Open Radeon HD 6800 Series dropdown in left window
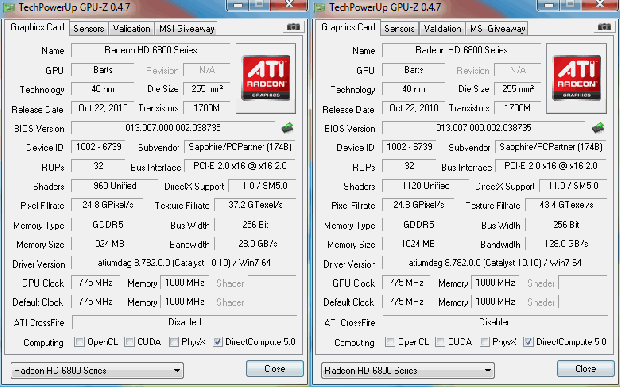620x387 pixels. (97, 370)
